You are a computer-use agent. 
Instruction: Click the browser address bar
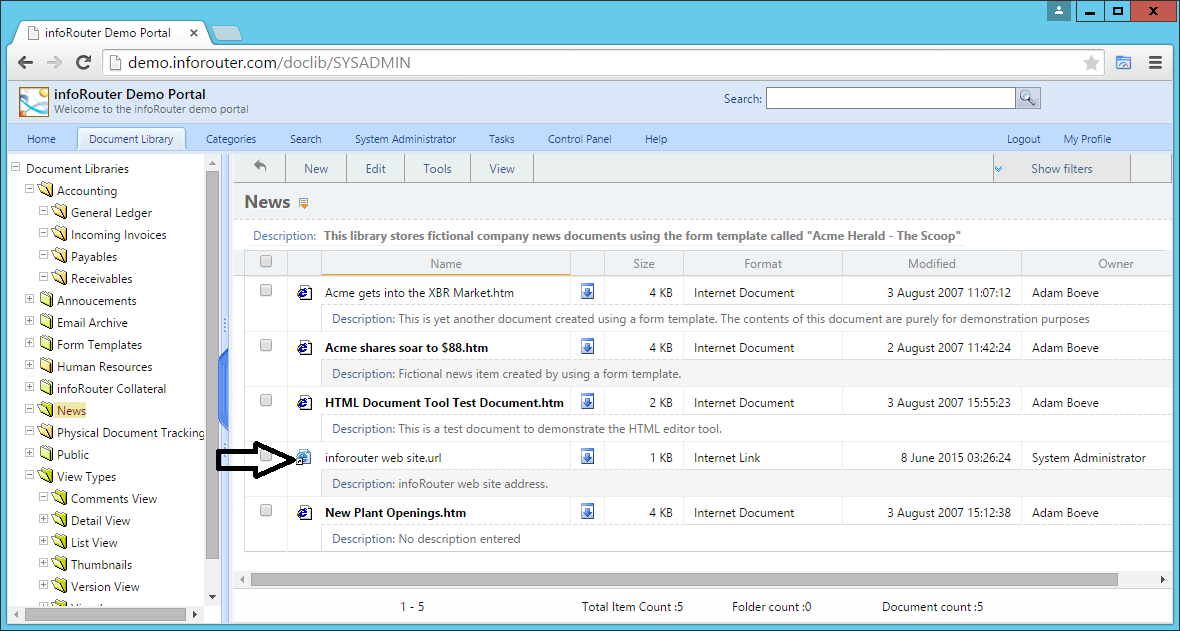tap(602, 62)
